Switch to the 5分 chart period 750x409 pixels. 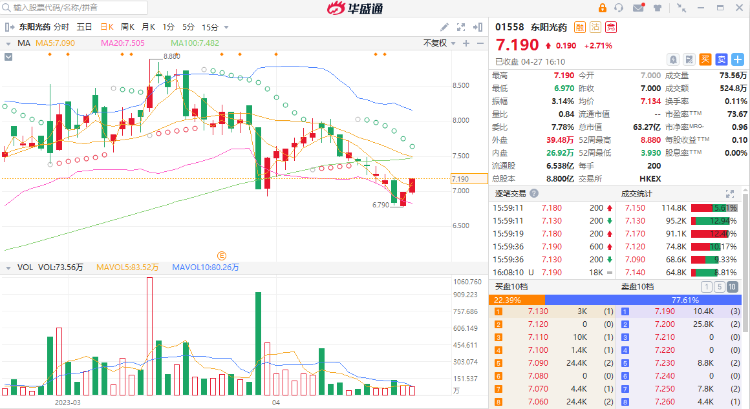(188, 27)
